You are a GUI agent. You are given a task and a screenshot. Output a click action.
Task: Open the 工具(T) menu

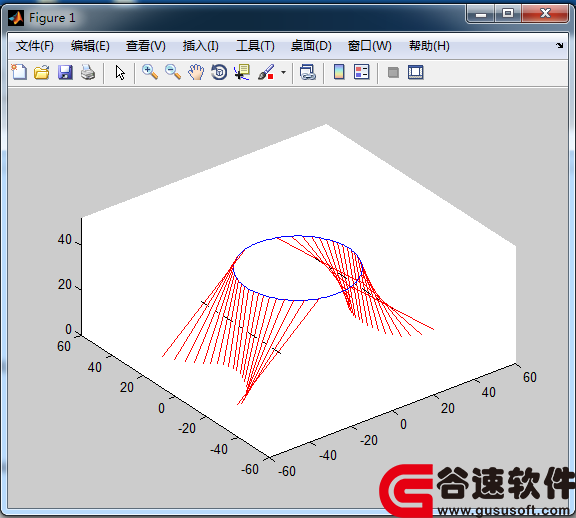[255, 46]
